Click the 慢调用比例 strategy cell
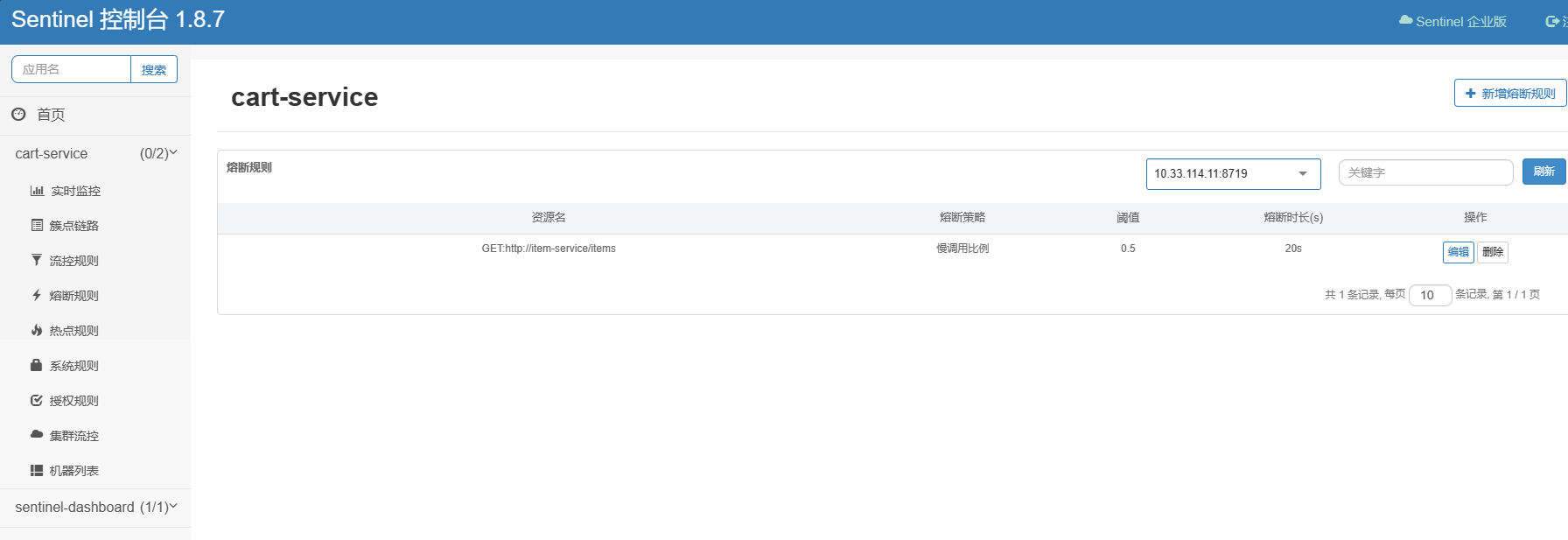 [x=962, y=249]
